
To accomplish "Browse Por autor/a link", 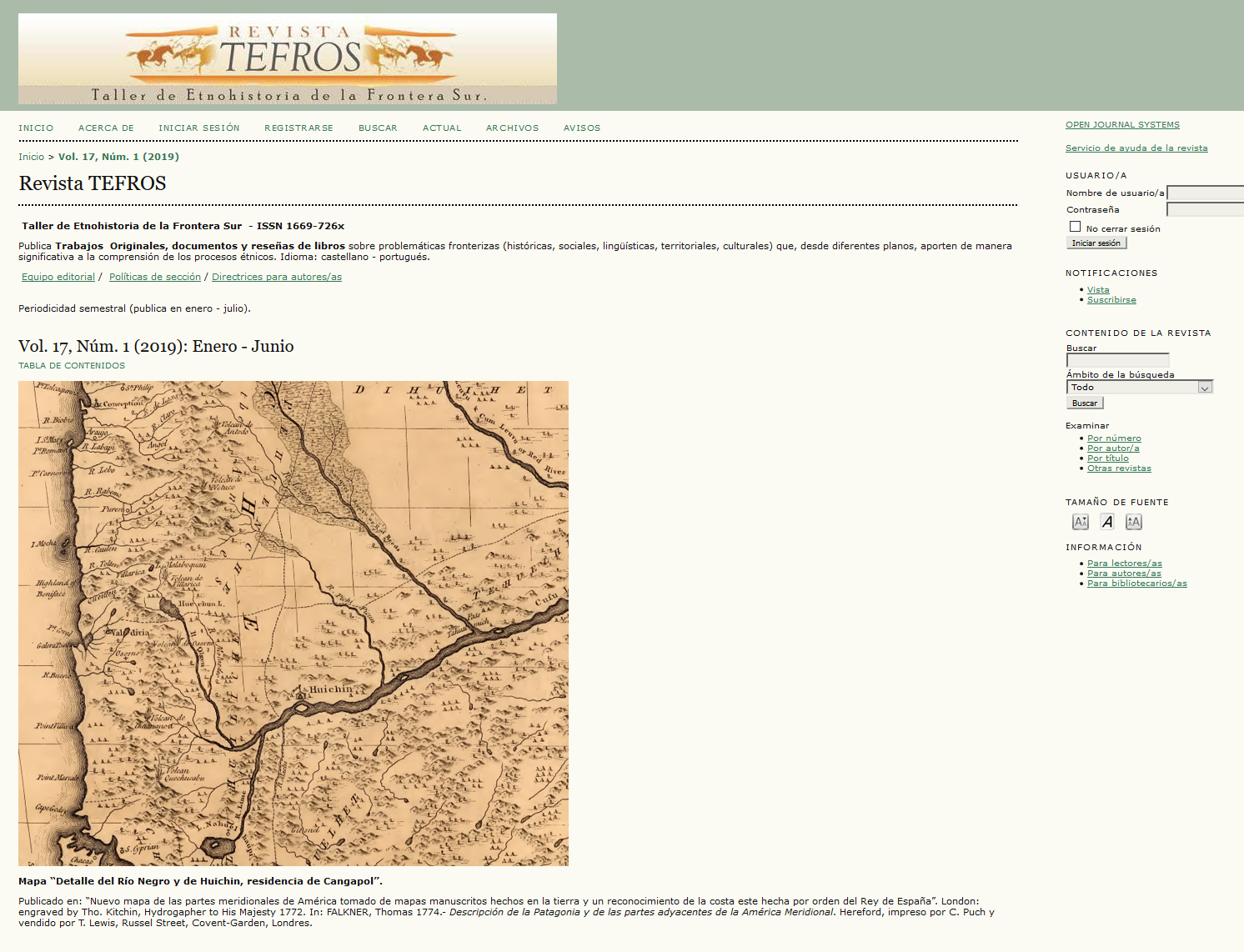I will click(1113, 448).
